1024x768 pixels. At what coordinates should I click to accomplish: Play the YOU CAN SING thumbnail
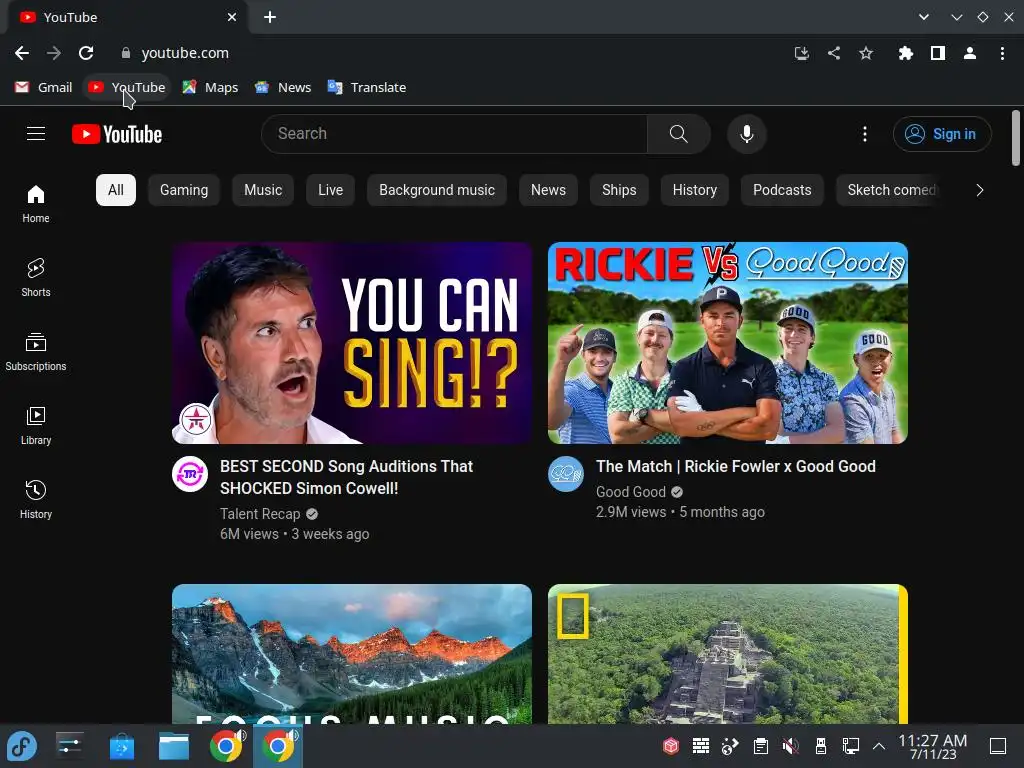(352, 343)
